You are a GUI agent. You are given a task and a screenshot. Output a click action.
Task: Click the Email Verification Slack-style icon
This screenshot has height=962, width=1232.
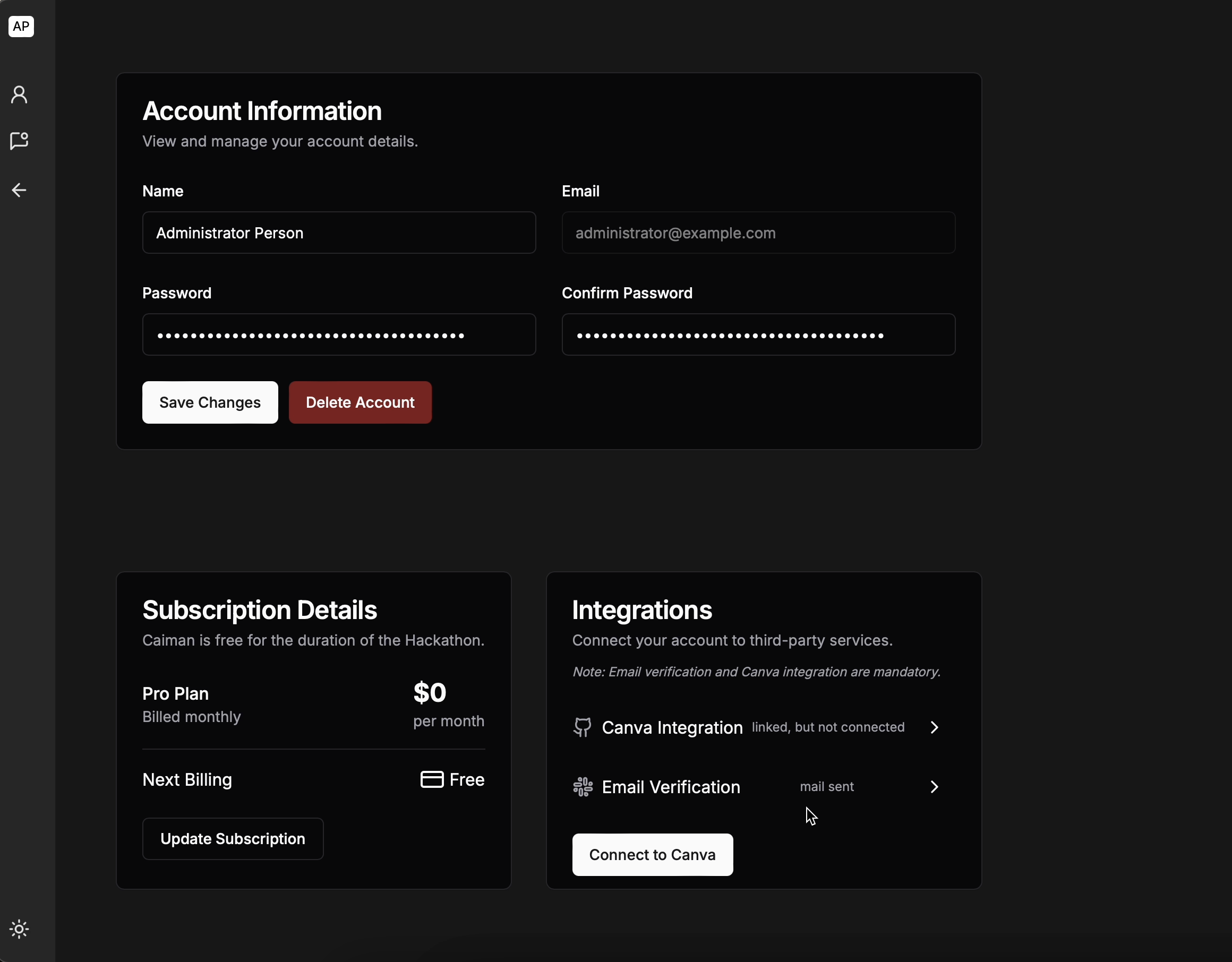[583, 787]
